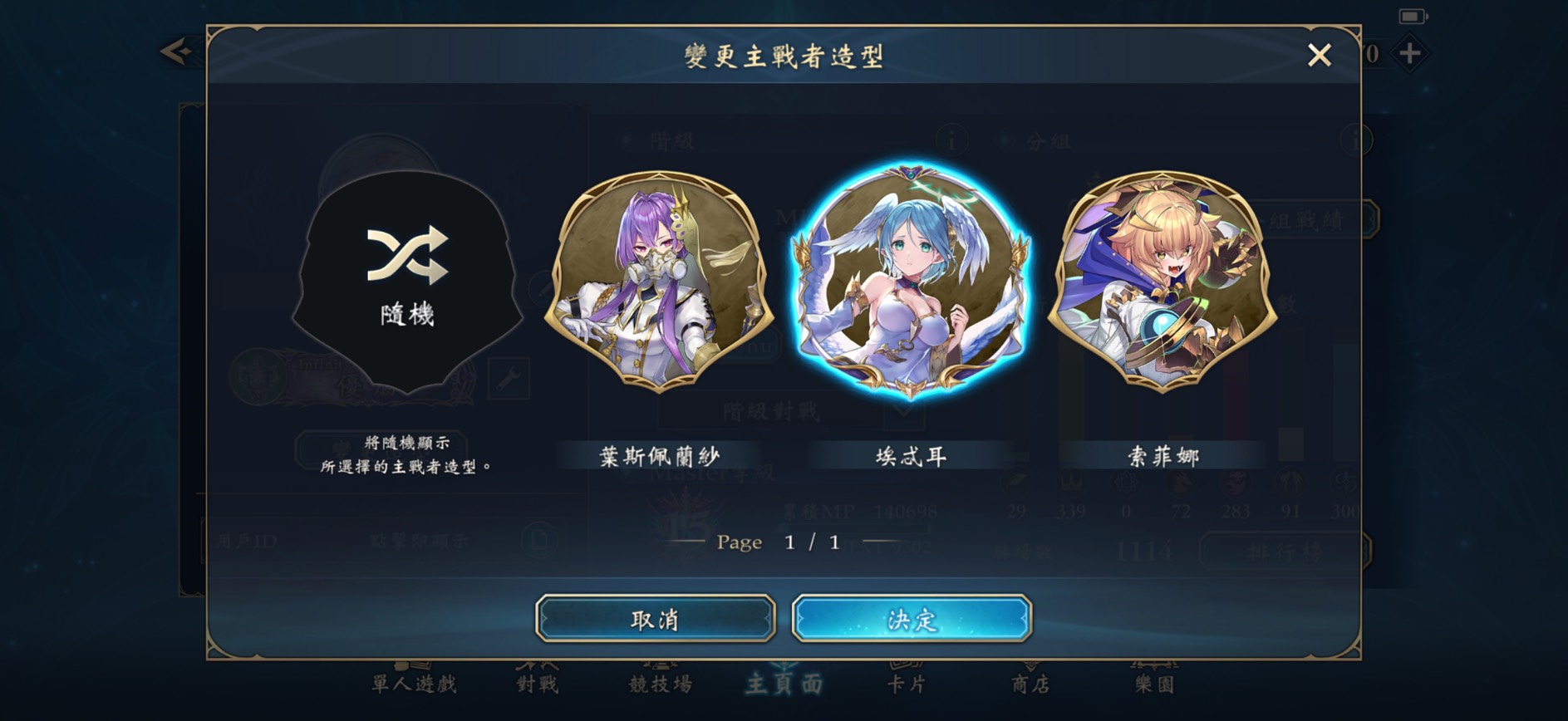Pick the blonde 索菲娜 leader portrait
Image resolution: width=1568 pixels, height=721 pixels.
(1162, 281)
